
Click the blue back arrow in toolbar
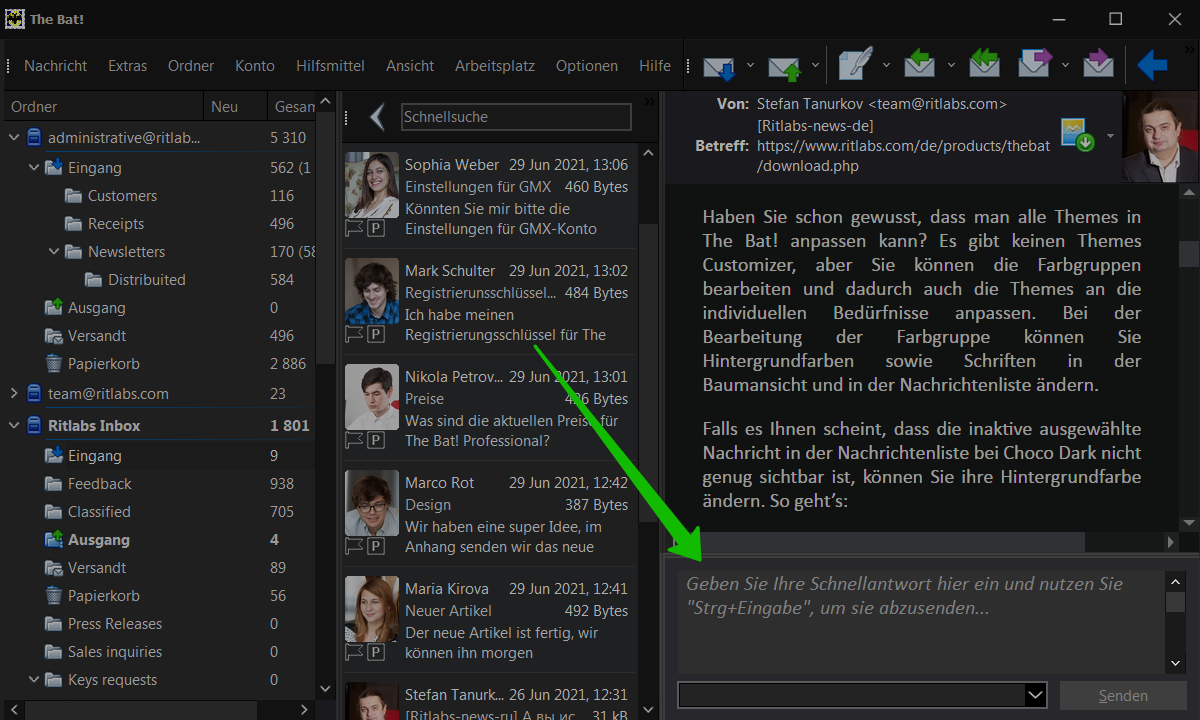(x=1153, y=66)
